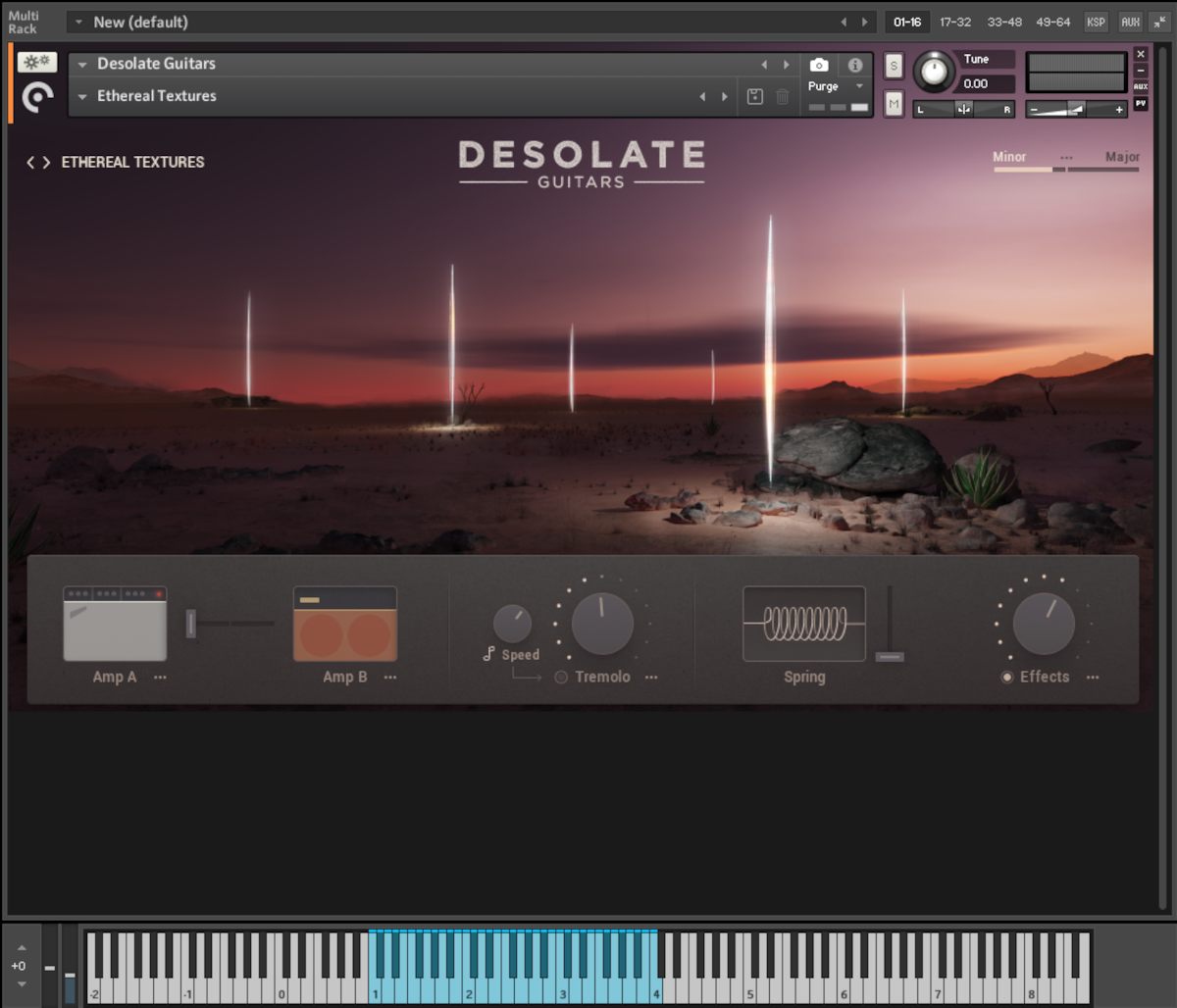Select the next snapshot after Ethereal Textures

pyautogui.click(x=725, y=96)
